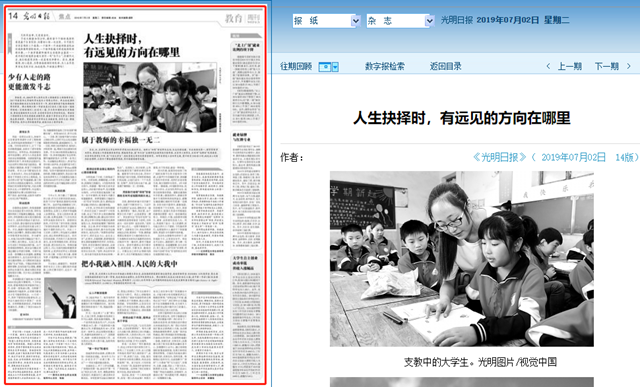This screenshot has height=387, width=640.
Task: Click the 把小我融入祖国、人民的大我中 article heading
Action: 129,264
